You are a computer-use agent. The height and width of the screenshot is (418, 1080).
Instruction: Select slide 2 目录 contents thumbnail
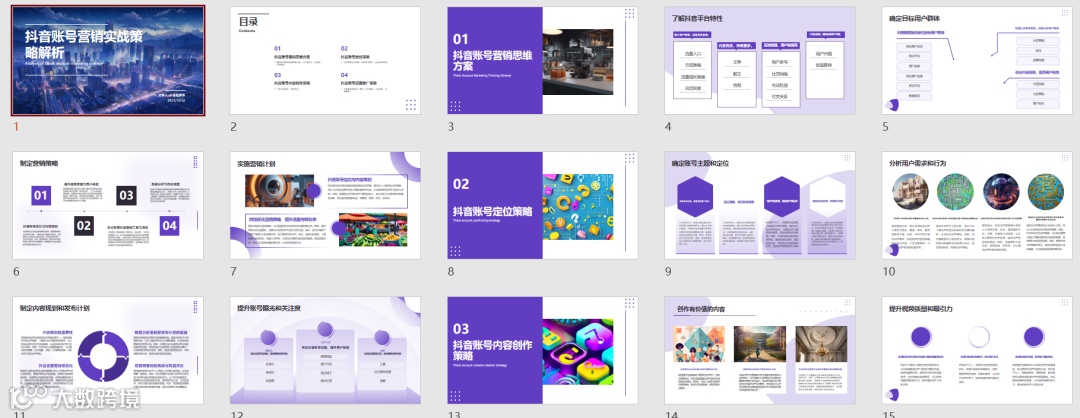325,61
